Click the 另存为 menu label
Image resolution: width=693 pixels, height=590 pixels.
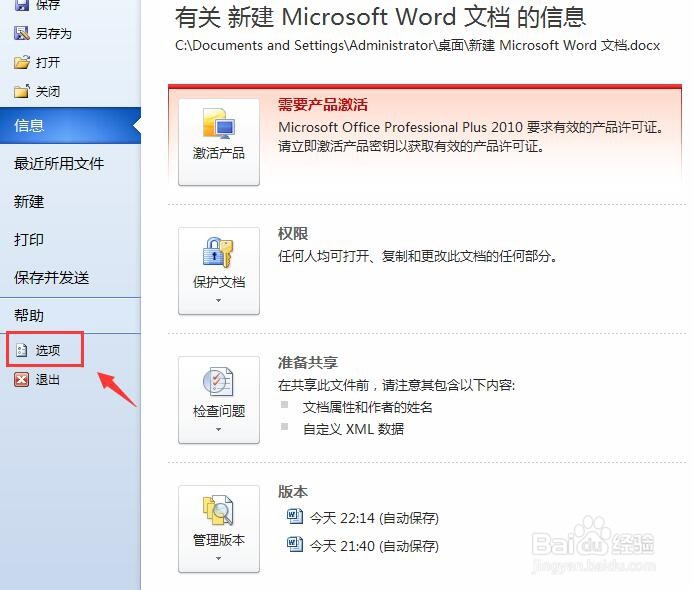point(53,34)
